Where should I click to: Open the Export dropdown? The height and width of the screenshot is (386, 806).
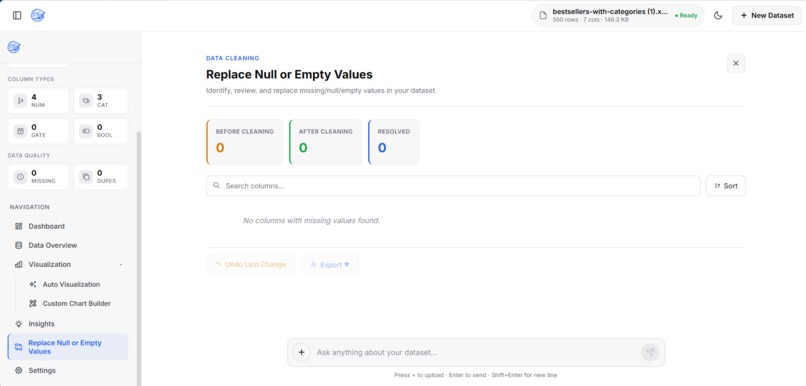click(x=329, y=264)
